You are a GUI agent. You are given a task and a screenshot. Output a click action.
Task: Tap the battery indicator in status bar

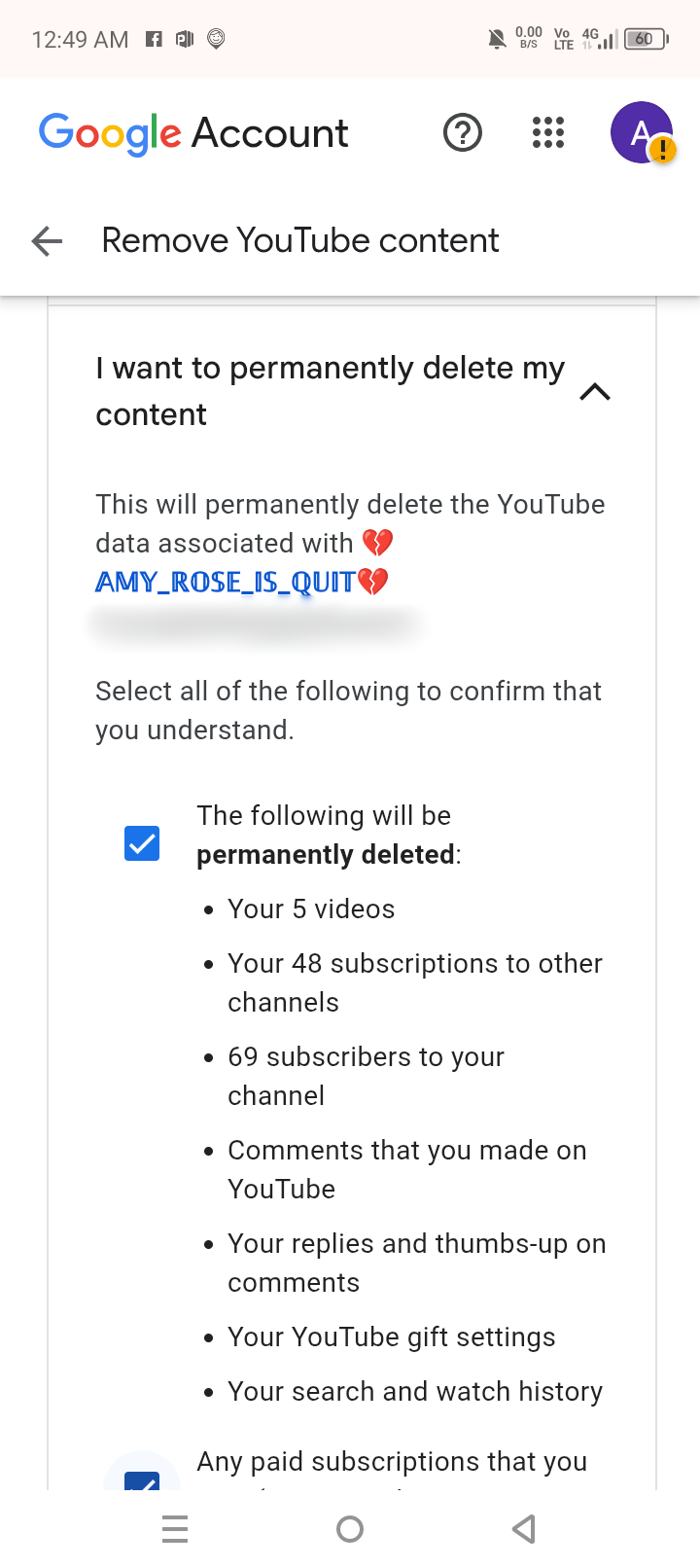pos(647,39)
